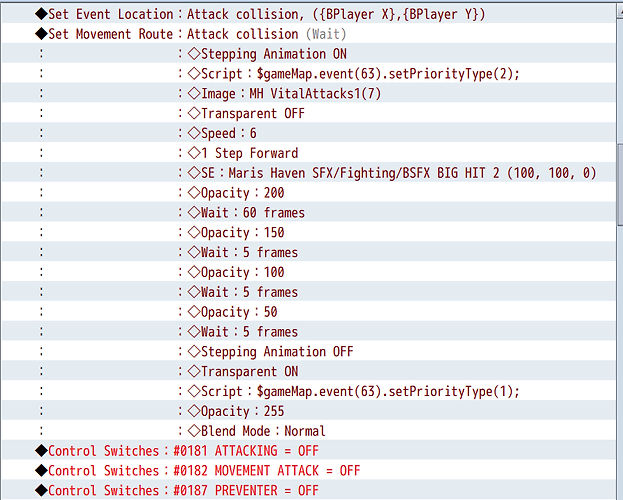The height and width of the screenshot is (500, 623).
Task: Select the Stepping Animation ON line
Action: pos(308,54)
